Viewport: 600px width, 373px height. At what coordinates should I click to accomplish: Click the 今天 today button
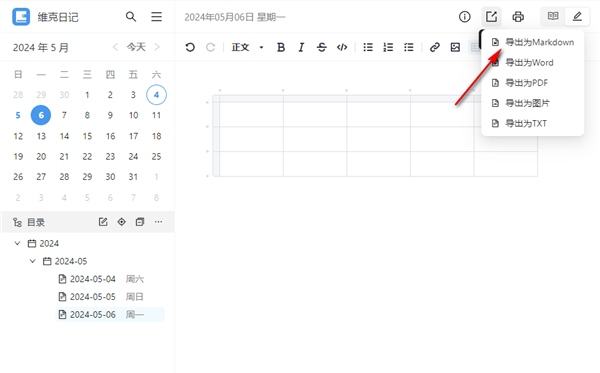point(136,47)
